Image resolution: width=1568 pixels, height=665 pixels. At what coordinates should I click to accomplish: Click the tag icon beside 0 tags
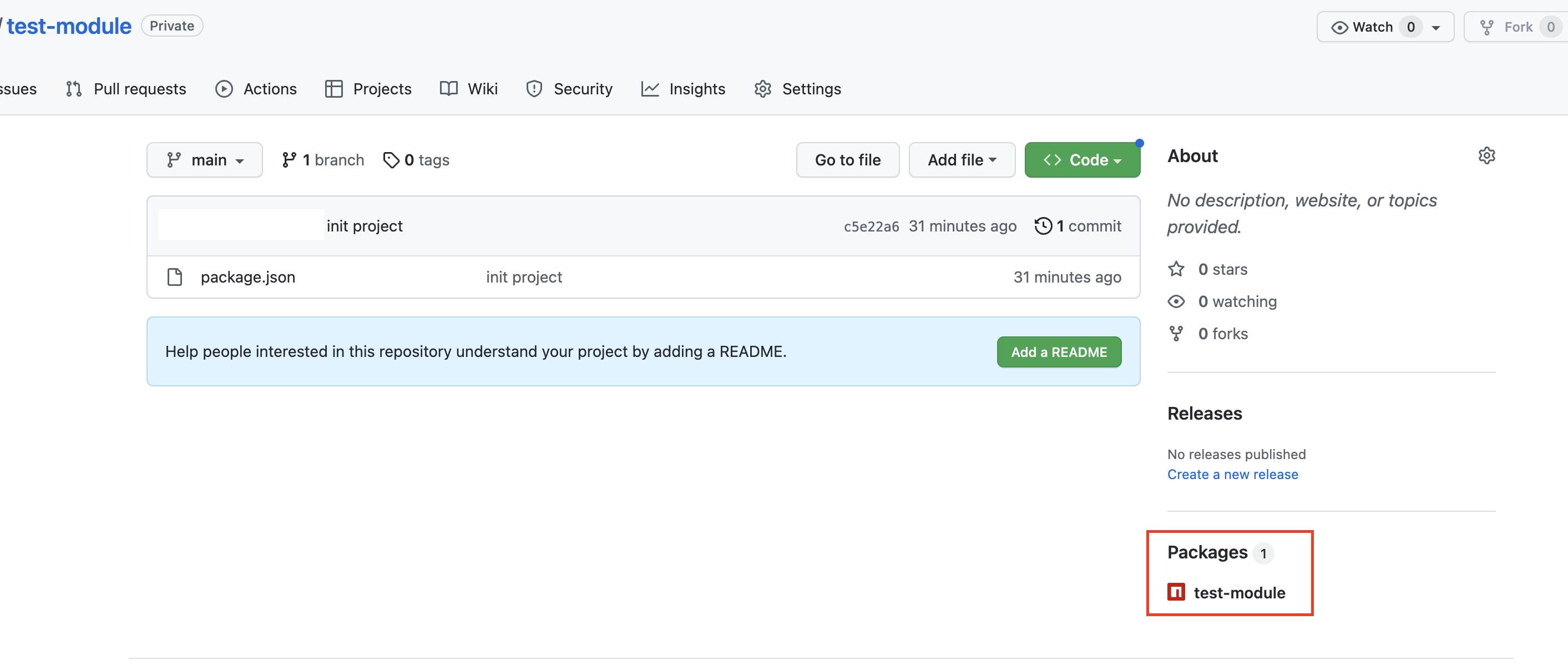[x=391, y=160]
